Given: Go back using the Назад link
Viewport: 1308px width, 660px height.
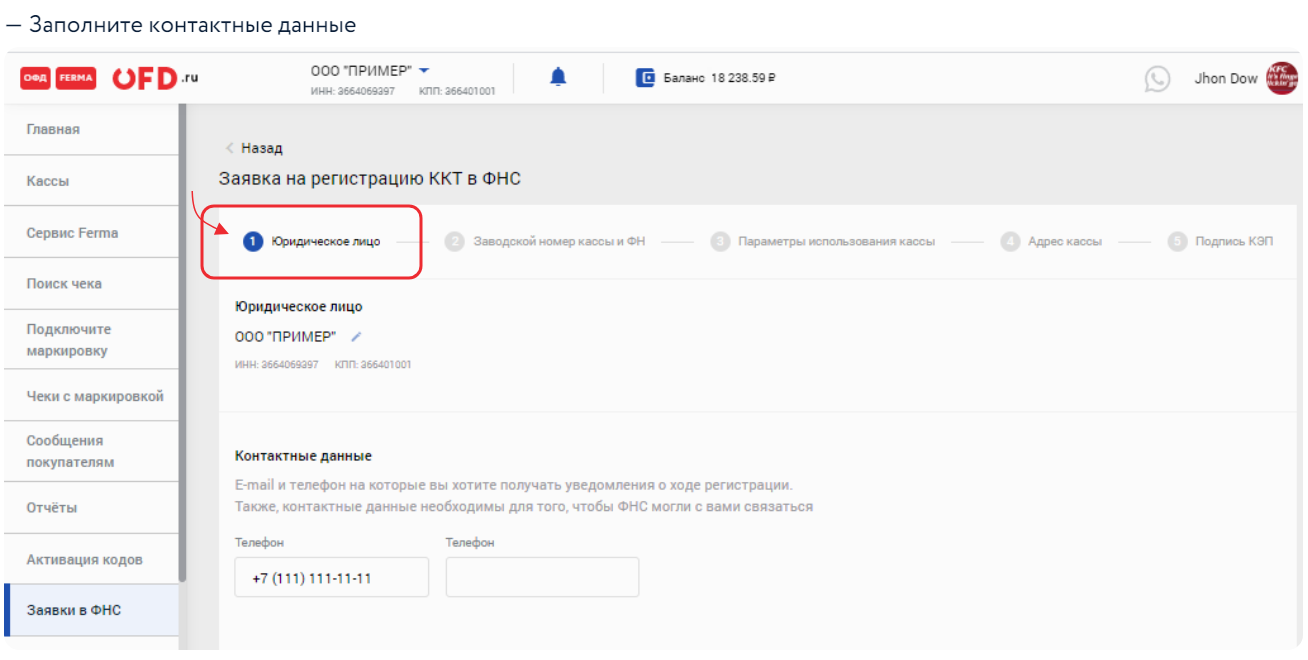Looking at the screenshot, I should pyautogui.click(x=254, y=148).
